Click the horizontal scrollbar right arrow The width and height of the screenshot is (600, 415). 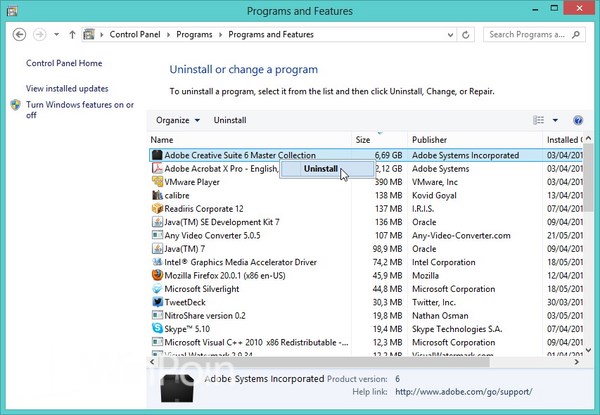(x=577, y=362)
